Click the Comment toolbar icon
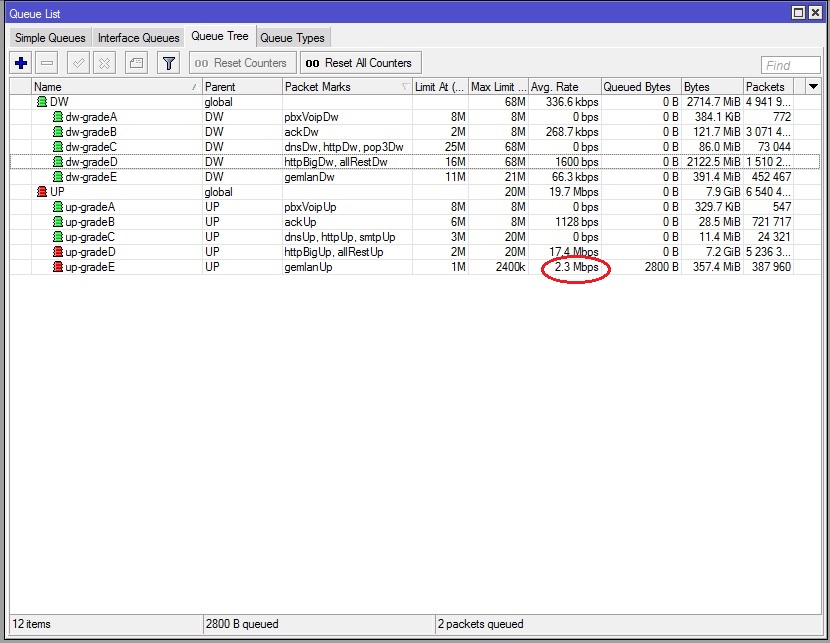Image resolution: width=830 pixels, height=643 pixels. (136, 64)
